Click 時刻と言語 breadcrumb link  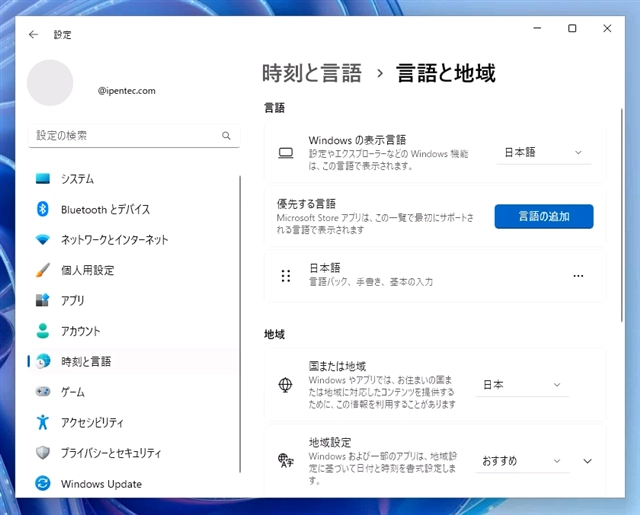click(x=312, y=73)
